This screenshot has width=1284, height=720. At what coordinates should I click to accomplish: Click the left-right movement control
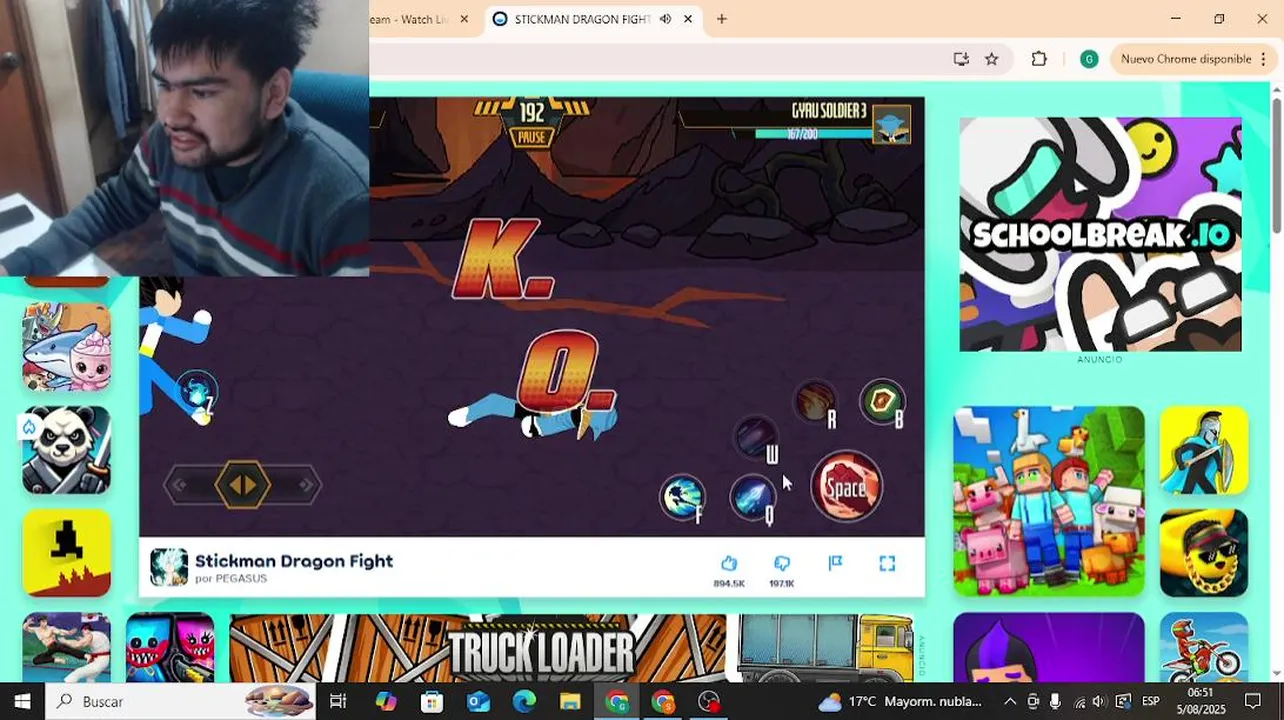(x=243, y=486)
